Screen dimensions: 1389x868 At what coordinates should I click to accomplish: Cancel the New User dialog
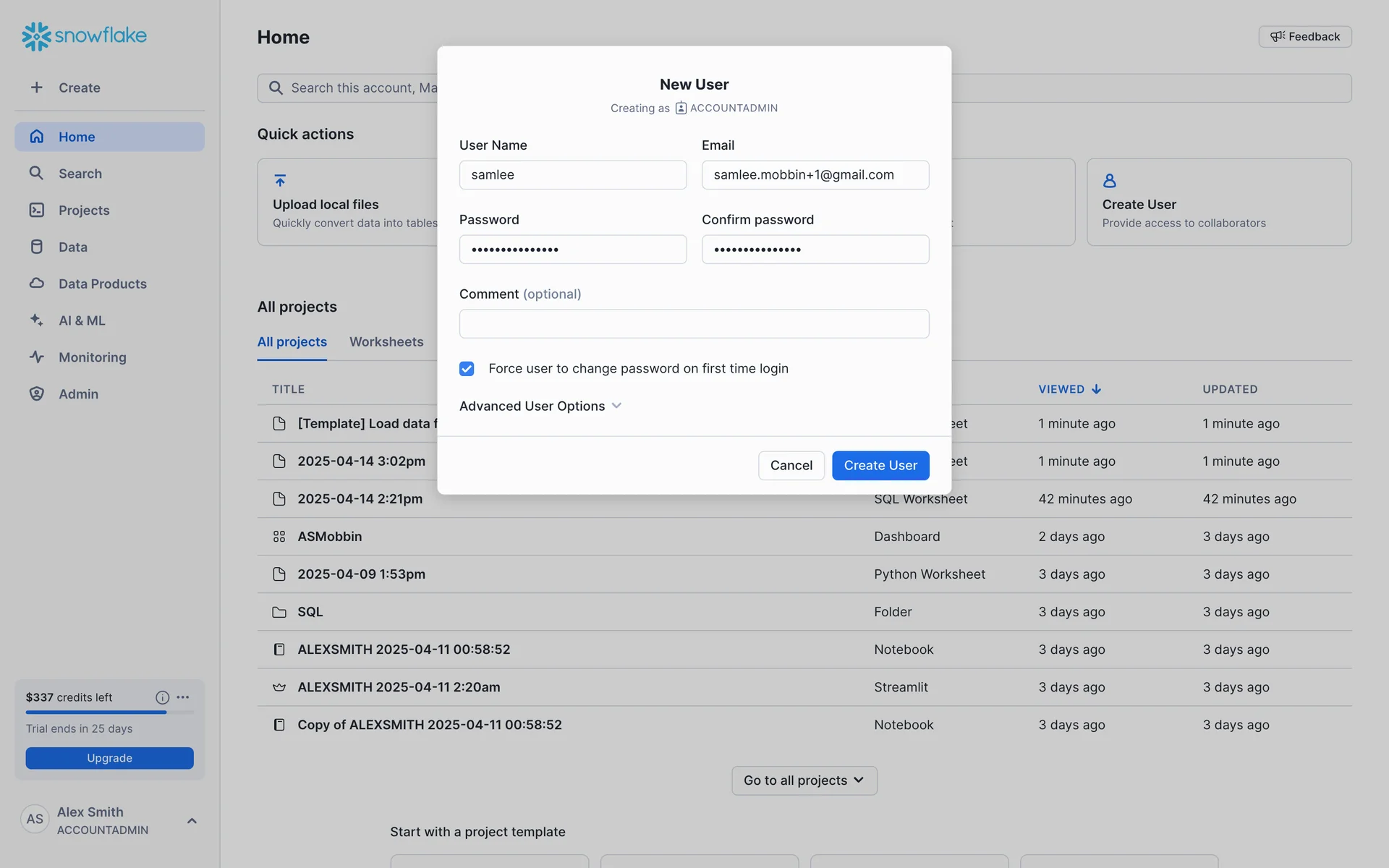click(x=791, y=465)
